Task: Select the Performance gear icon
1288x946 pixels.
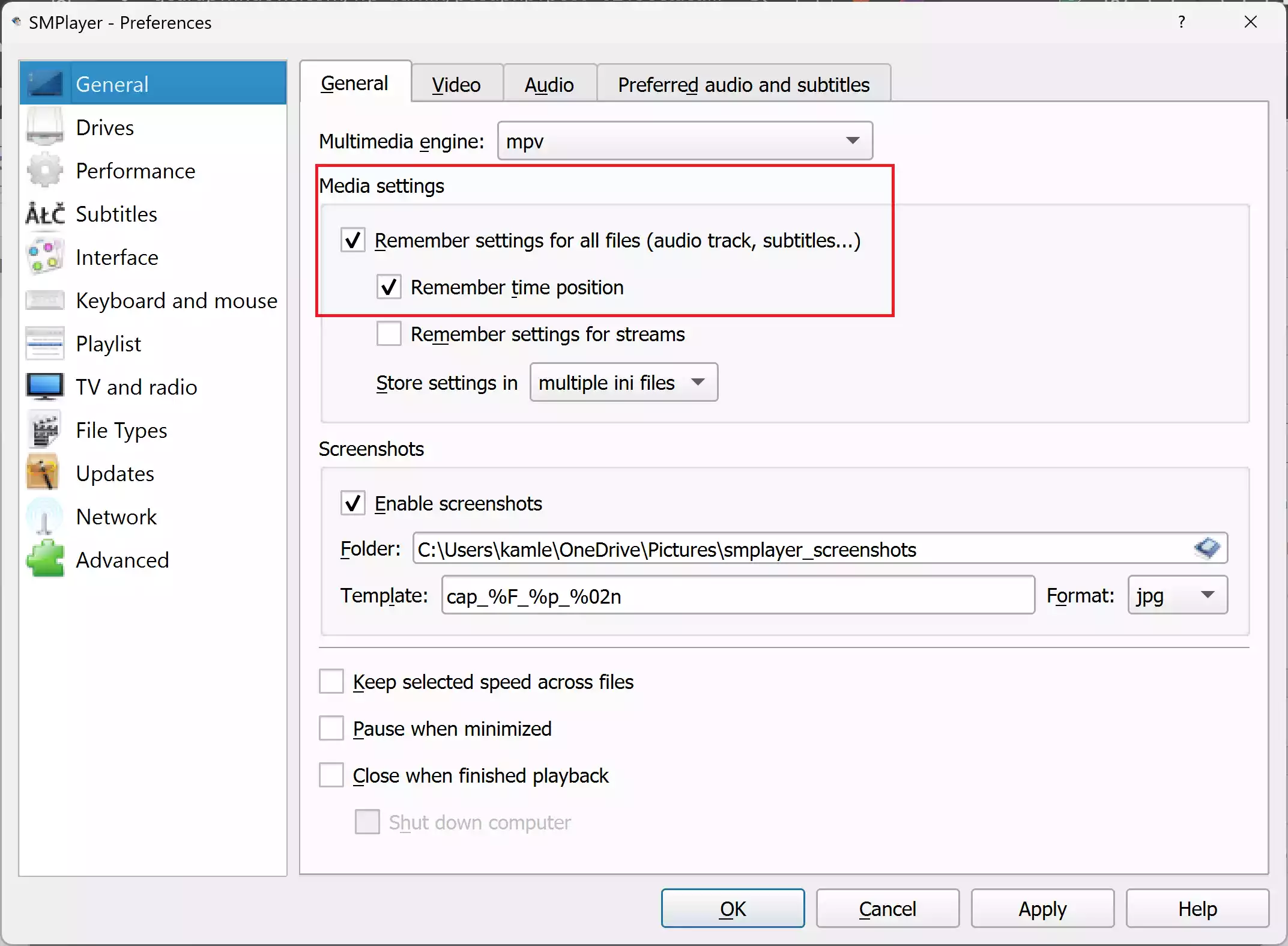Action: pyautogui.click(x=44, y=171)
